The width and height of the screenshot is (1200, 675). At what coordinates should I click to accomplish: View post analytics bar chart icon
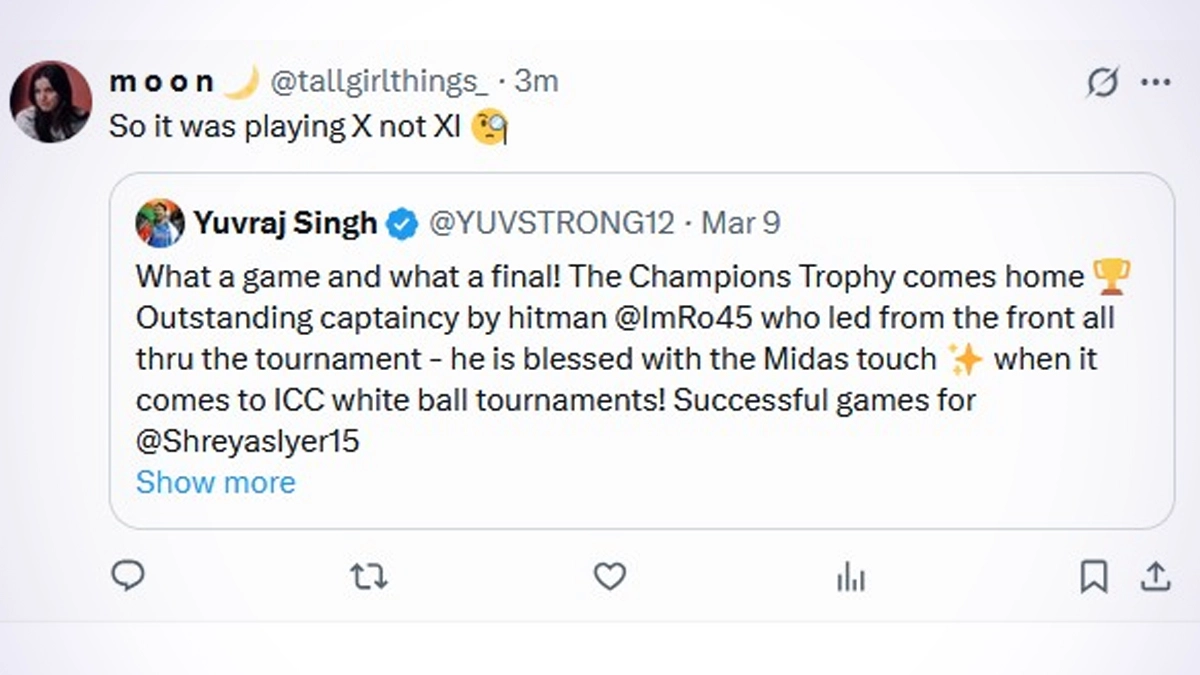850,576
